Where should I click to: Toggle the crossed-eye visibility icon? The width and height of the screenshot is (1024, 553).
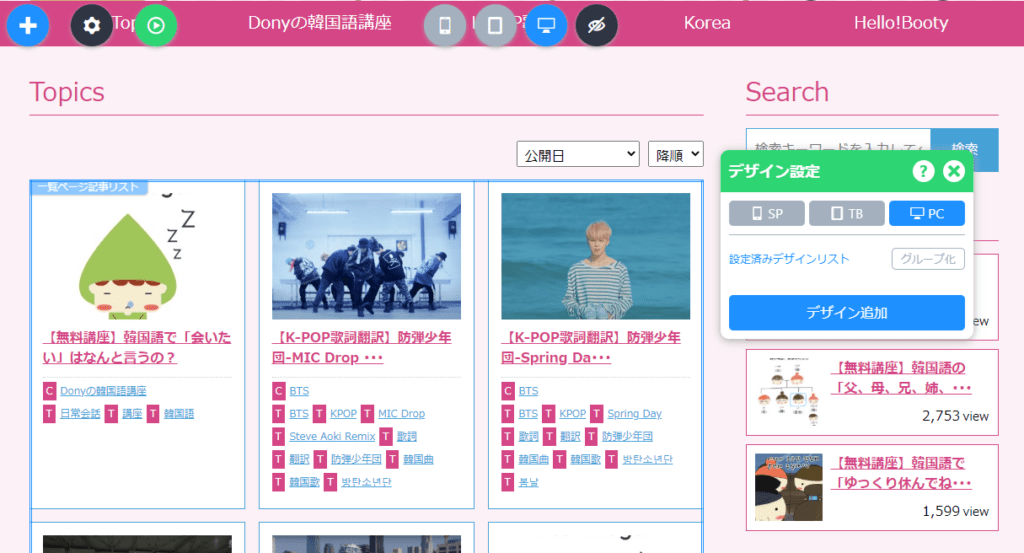[x=597, y=25]
